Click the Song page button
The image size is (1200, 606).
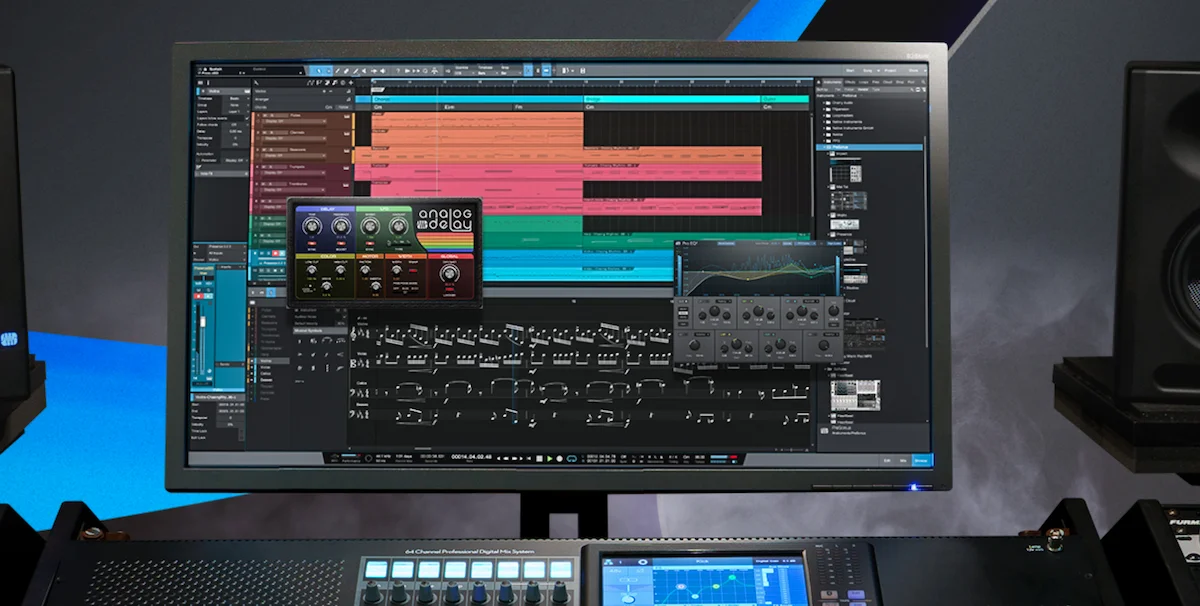pos(868,70)
